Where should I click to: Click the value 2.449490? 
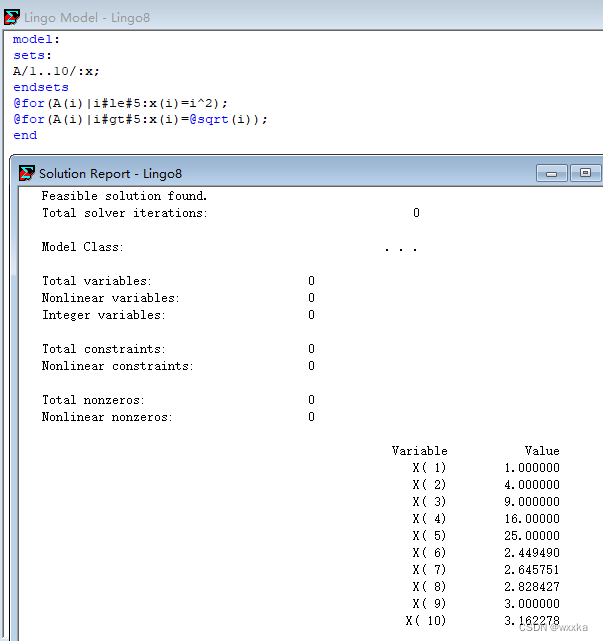532,553
